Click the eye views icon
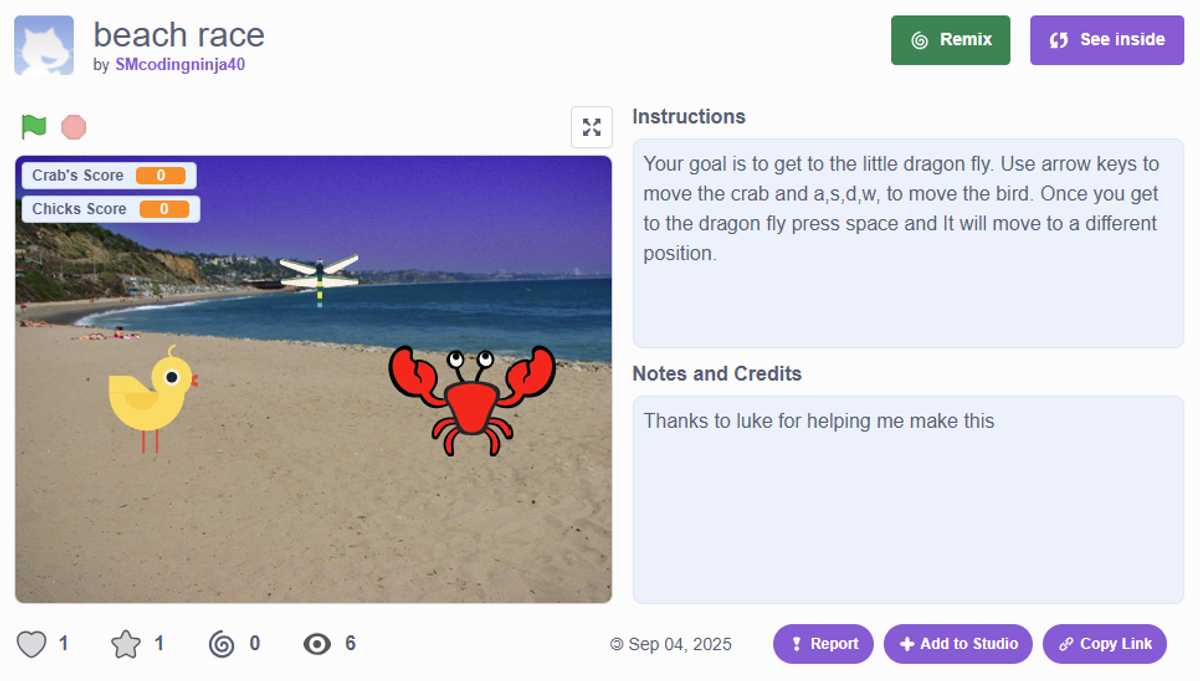 317,644
